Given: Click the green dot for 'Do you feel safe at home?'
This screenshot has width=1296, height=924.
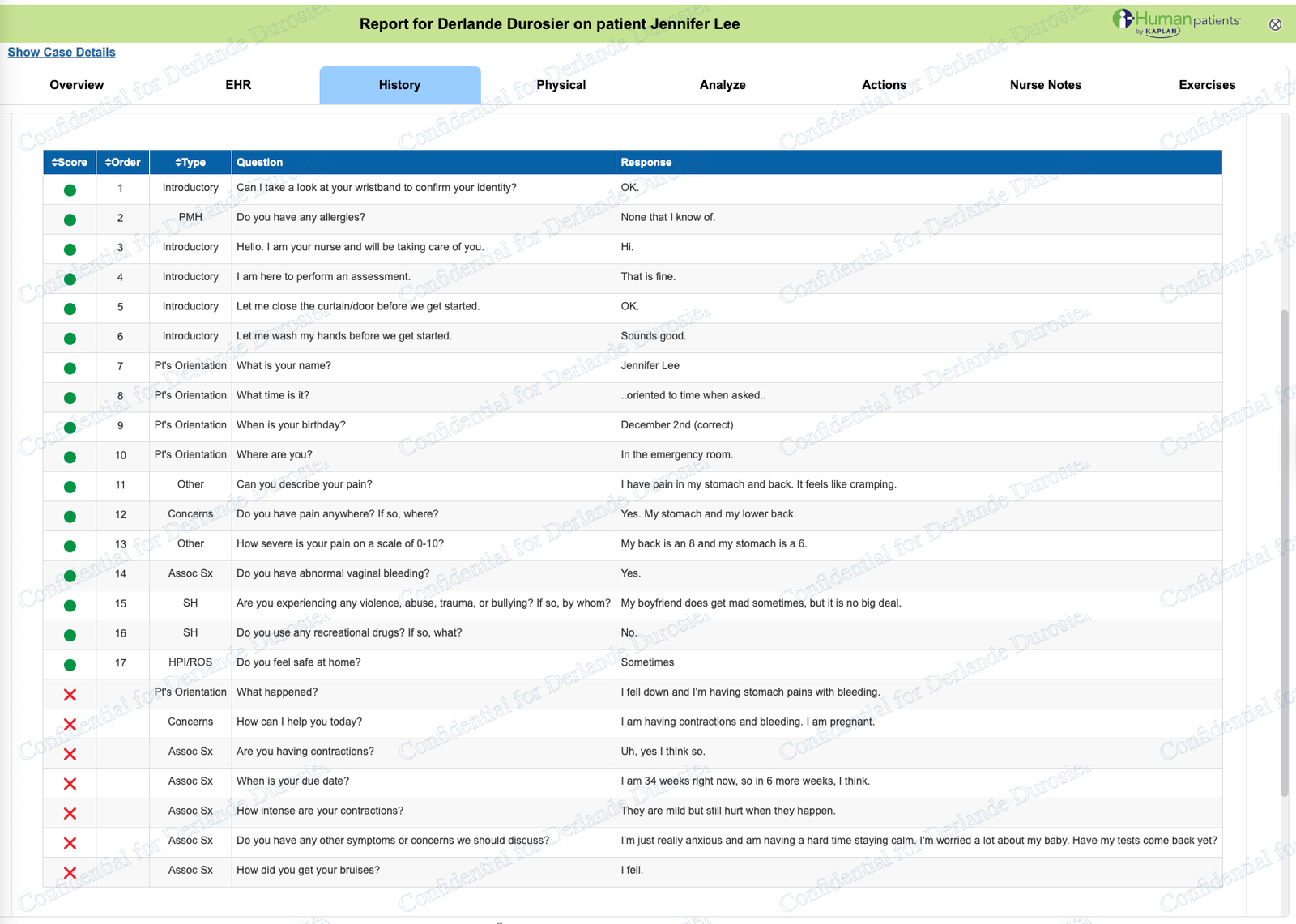Looking at the screenshot, I should click(70, 665).
